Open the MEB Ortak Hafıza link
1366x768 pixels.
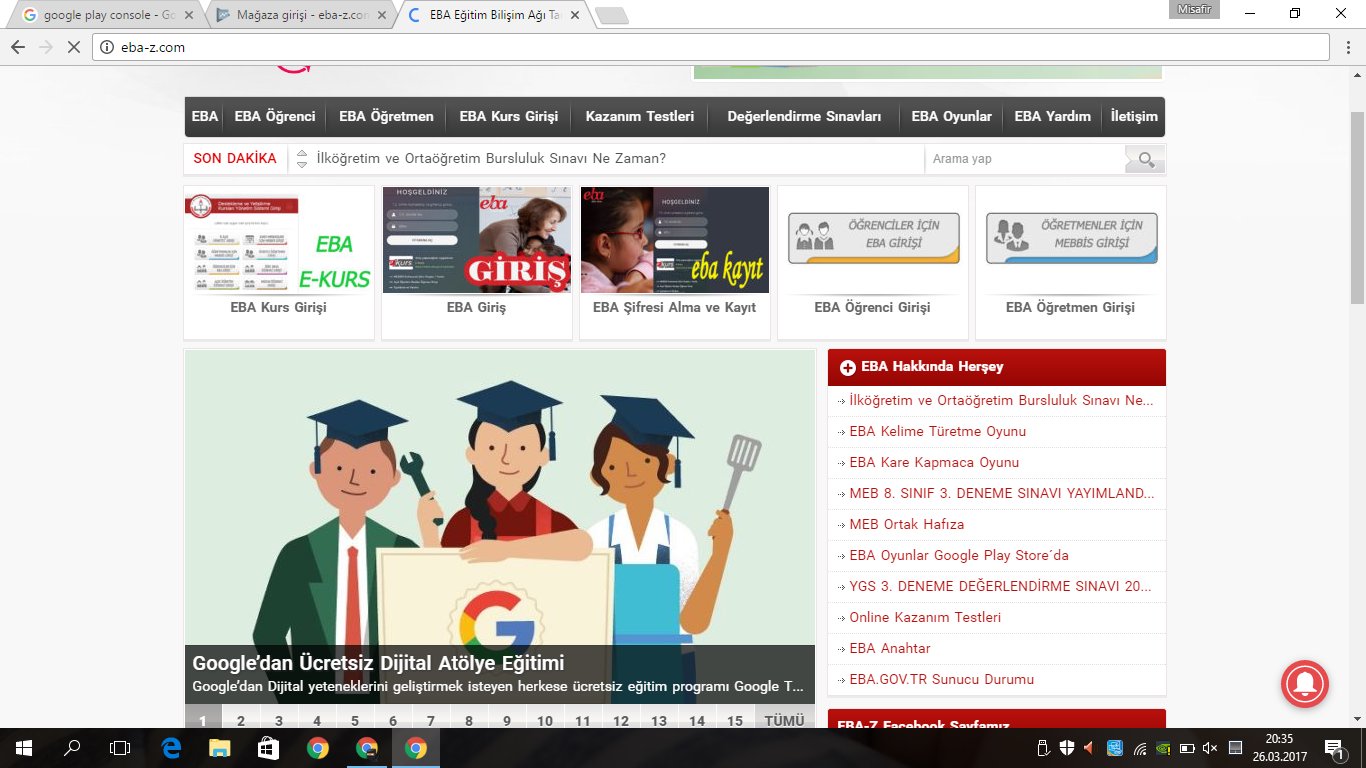coord(907,525)
